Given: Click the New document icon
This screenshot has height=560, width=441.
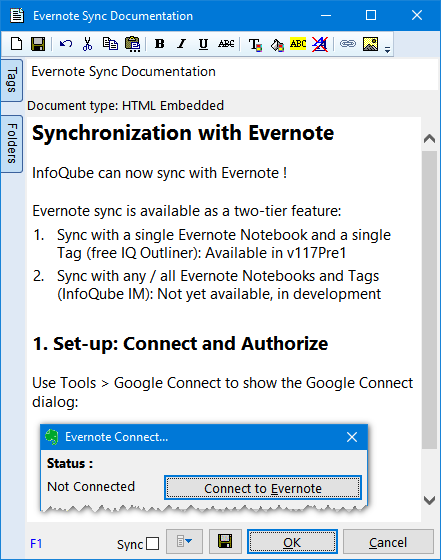Looking at the screenshot, I should pos(16,44).
